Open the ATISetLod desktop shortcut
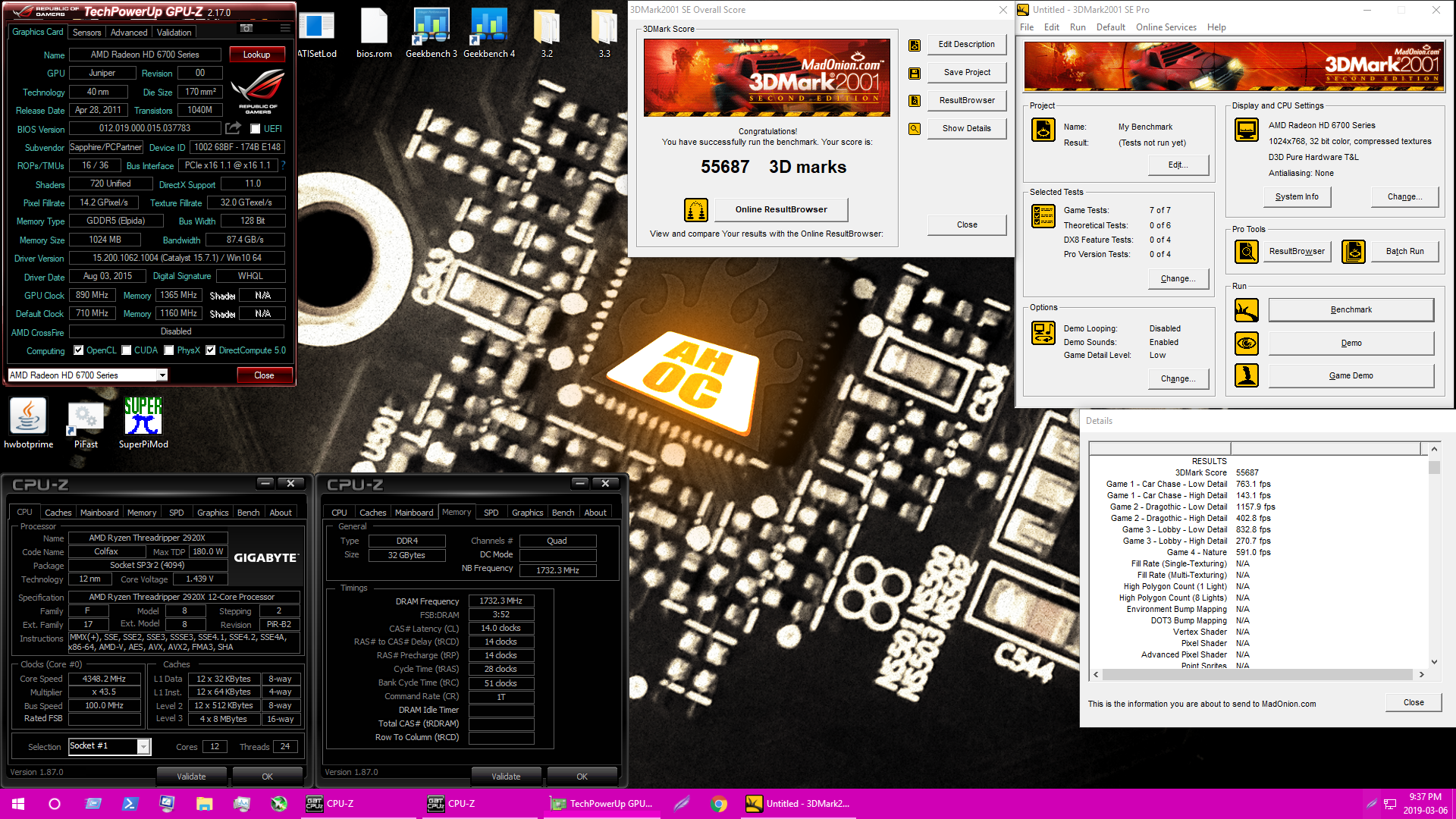This screenshot has width=1456, height=819. click(x=317, y=33)
